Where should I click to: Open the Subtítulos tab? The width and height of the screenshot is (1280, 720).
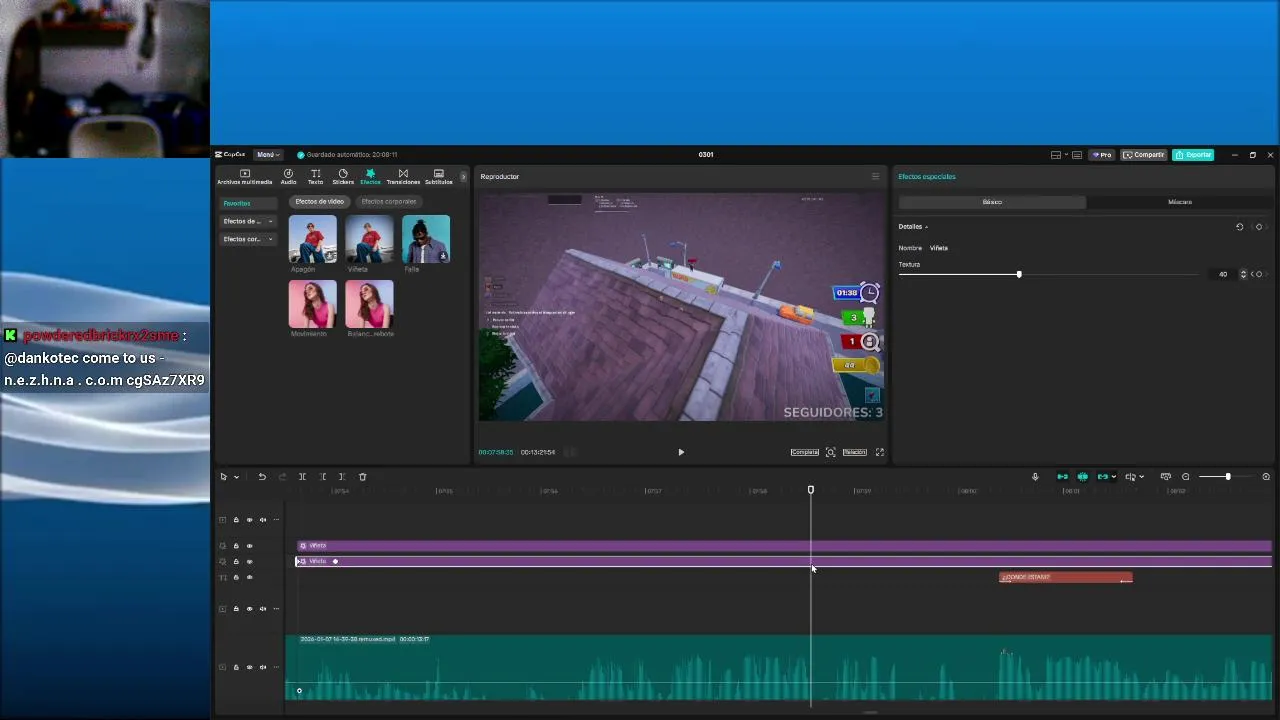(438, 177)
